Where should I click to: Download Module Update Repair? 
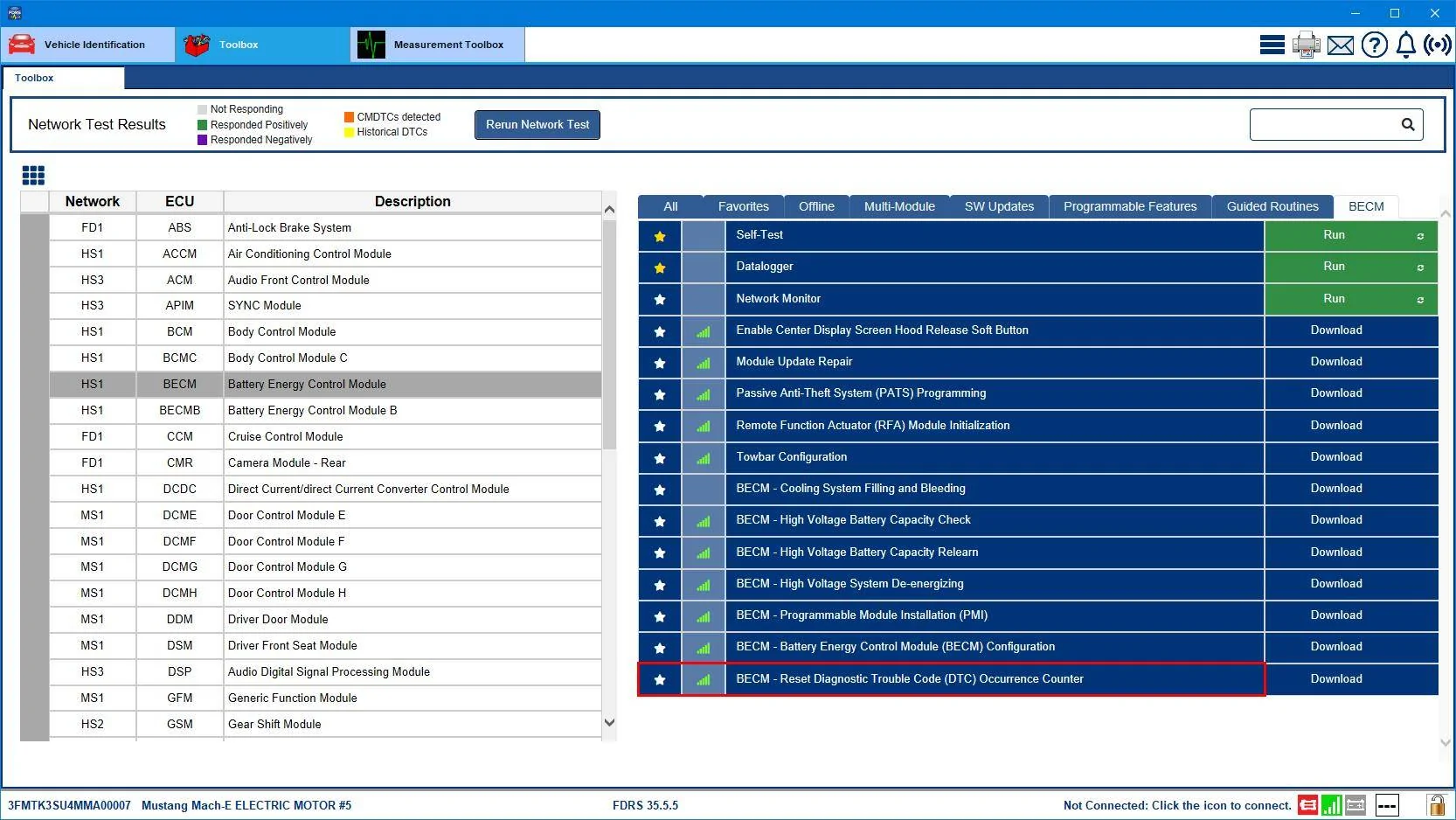click(1351, 362)
